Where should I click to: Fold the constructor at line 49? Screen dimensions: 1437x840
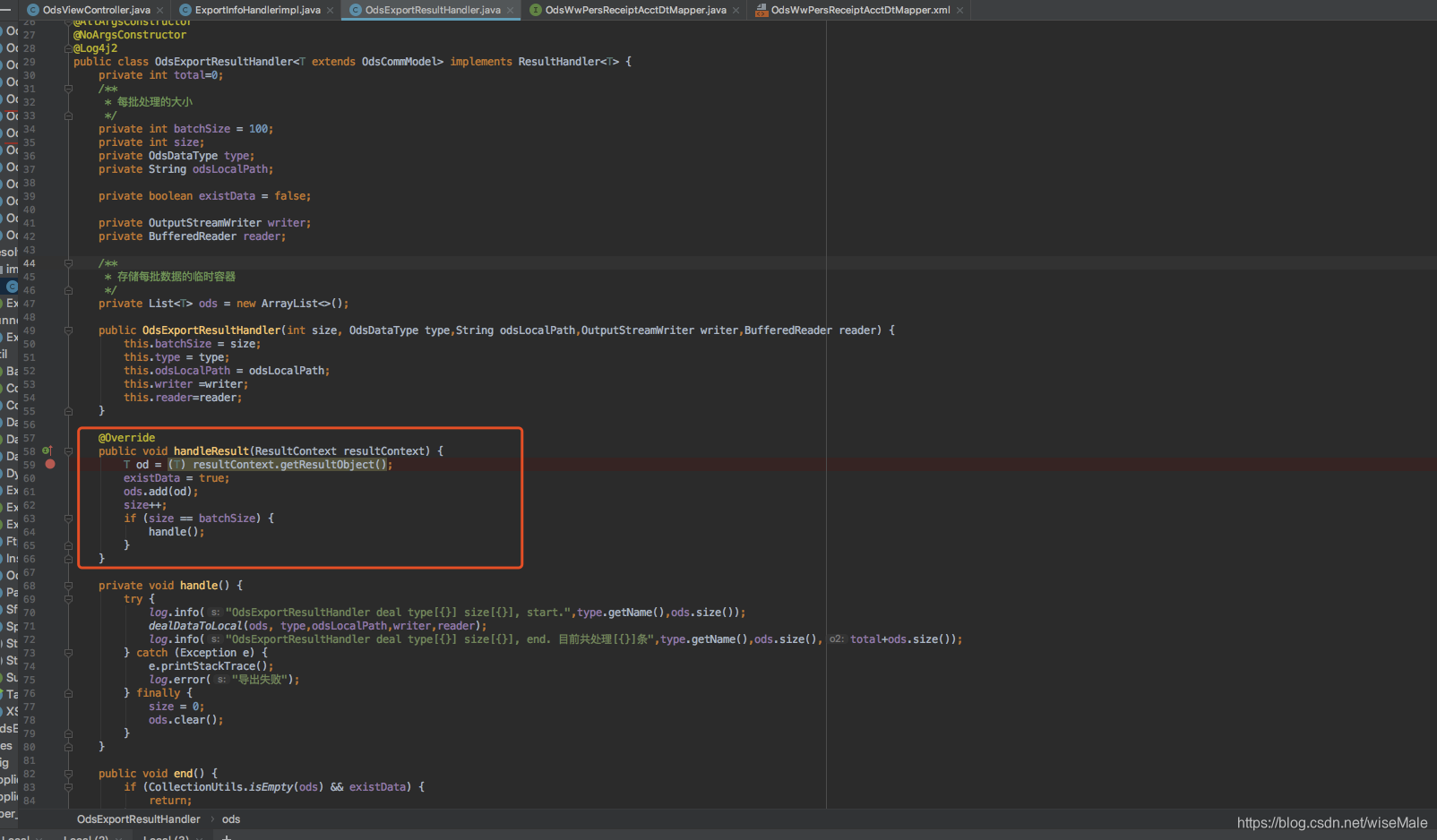coord(68,330)
